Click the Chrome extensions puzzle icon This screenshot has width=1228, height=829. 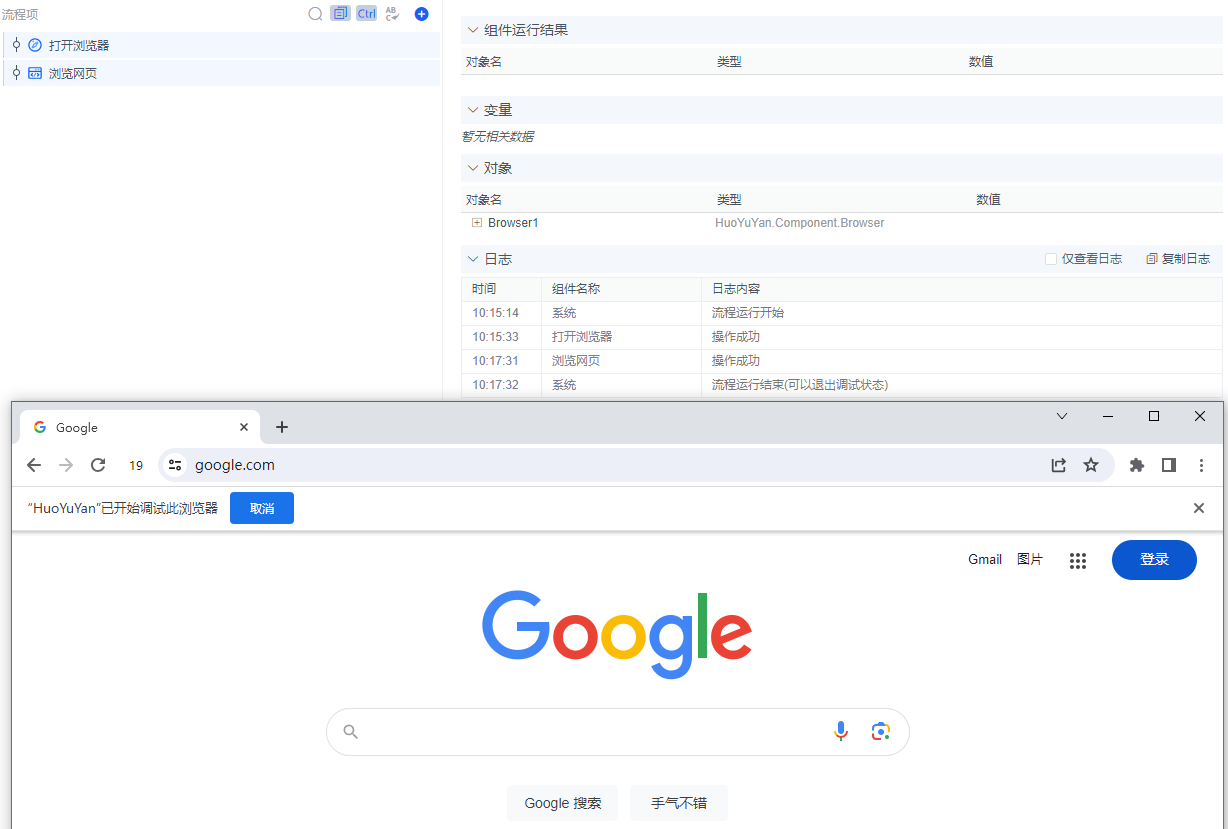(x=1136, y=465)
